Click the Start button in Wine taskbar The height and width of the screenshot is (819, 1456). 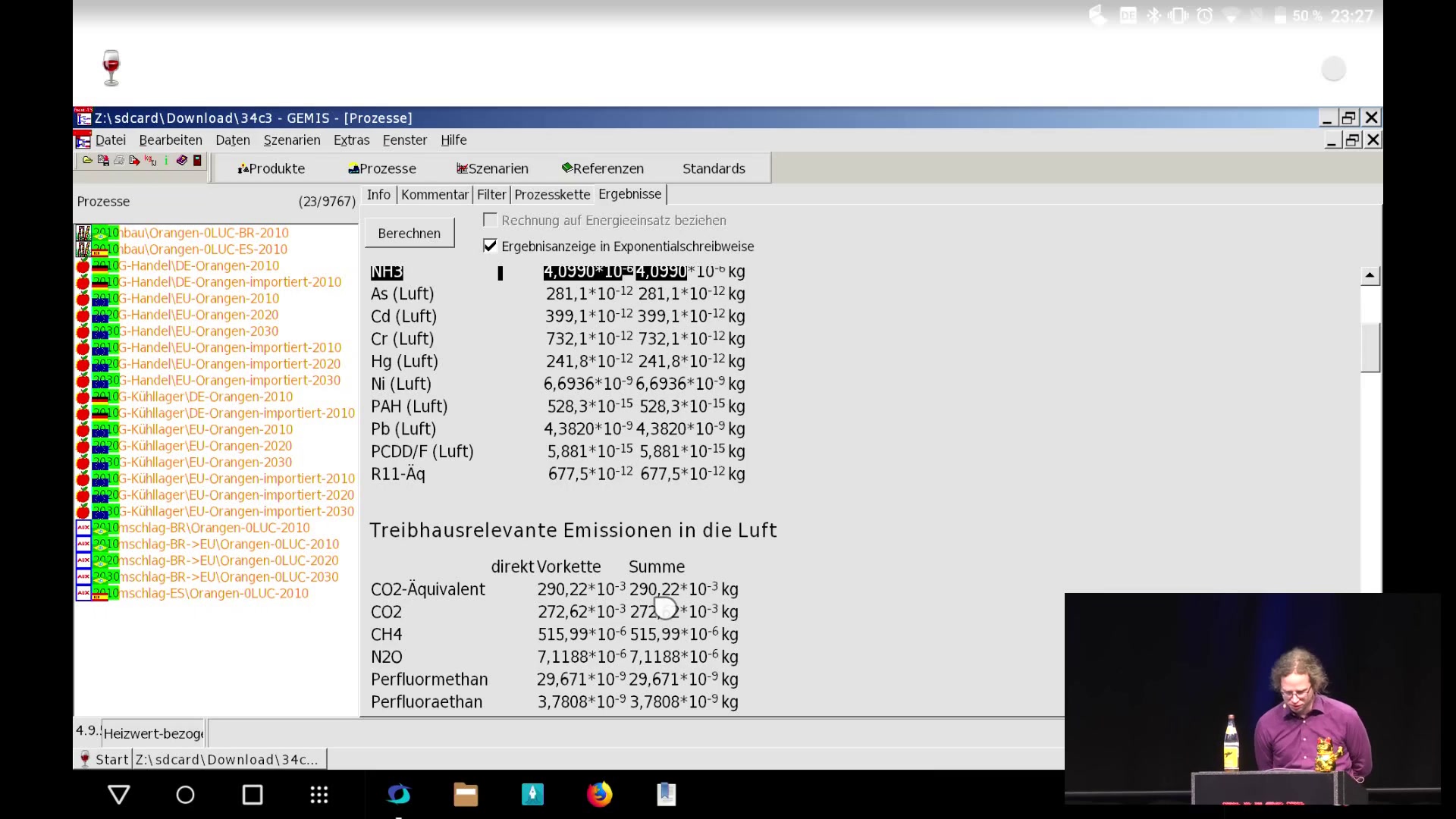coord(103,759)
